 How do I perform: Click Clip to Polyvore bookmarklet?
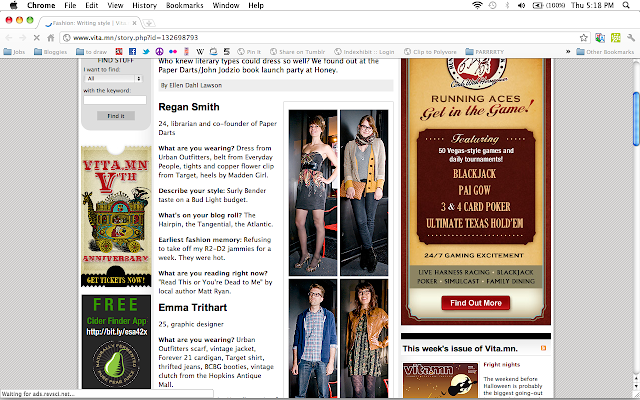click(x=430, y=52)
